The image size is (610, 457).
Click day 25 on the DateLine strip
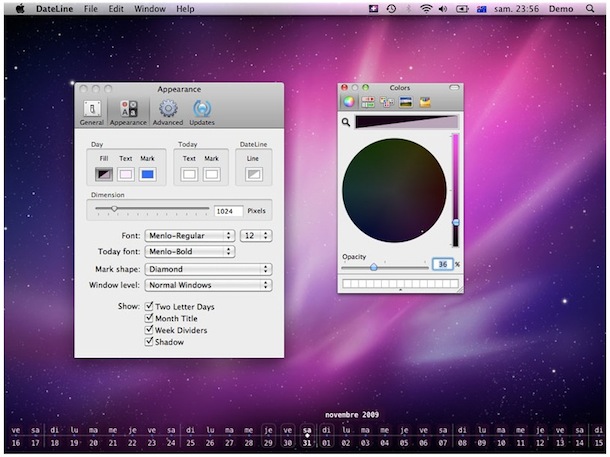(190, 443)
